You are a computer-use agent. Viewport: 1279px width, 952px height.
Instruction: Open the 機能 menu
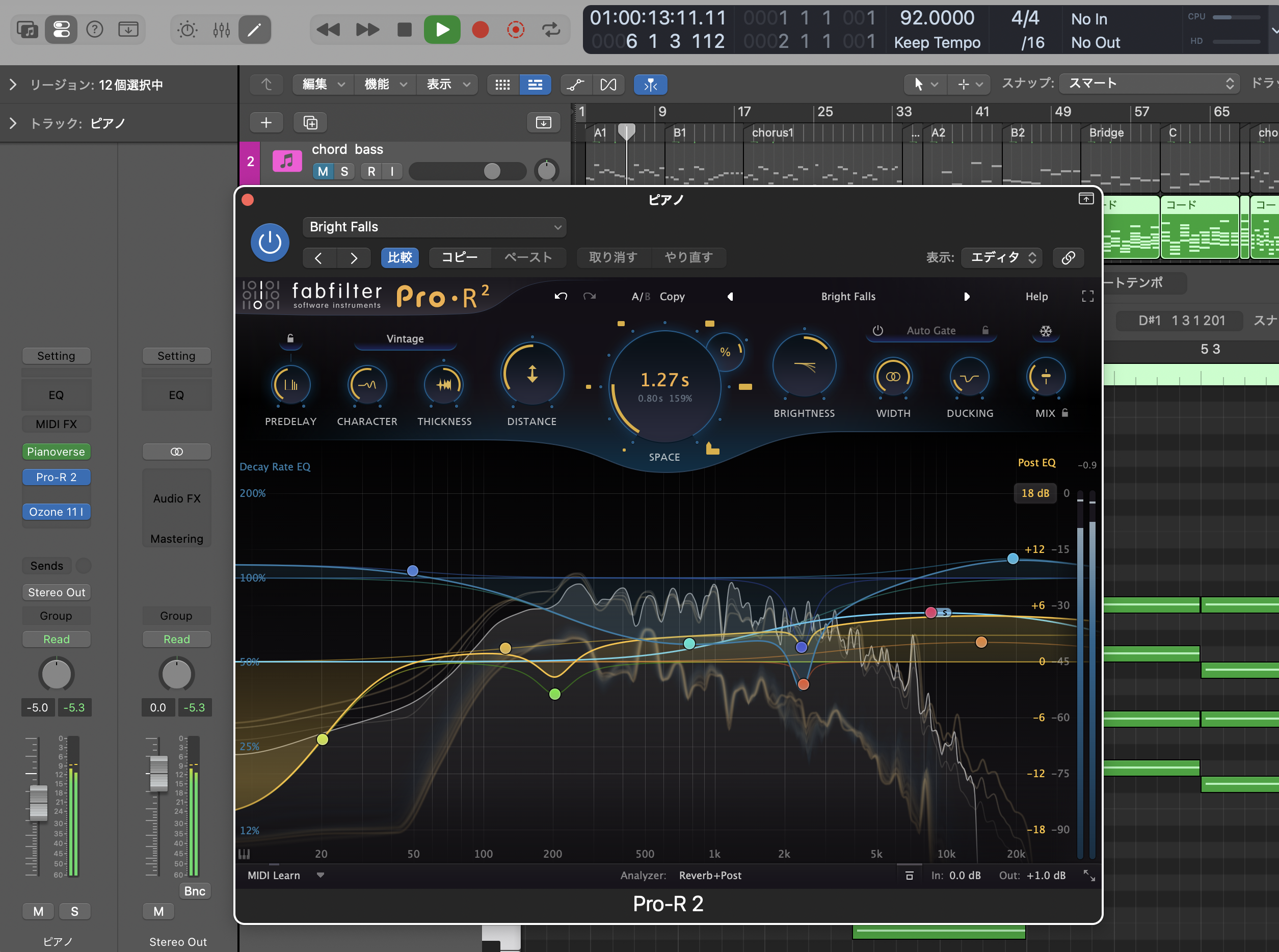click(385, 85)
